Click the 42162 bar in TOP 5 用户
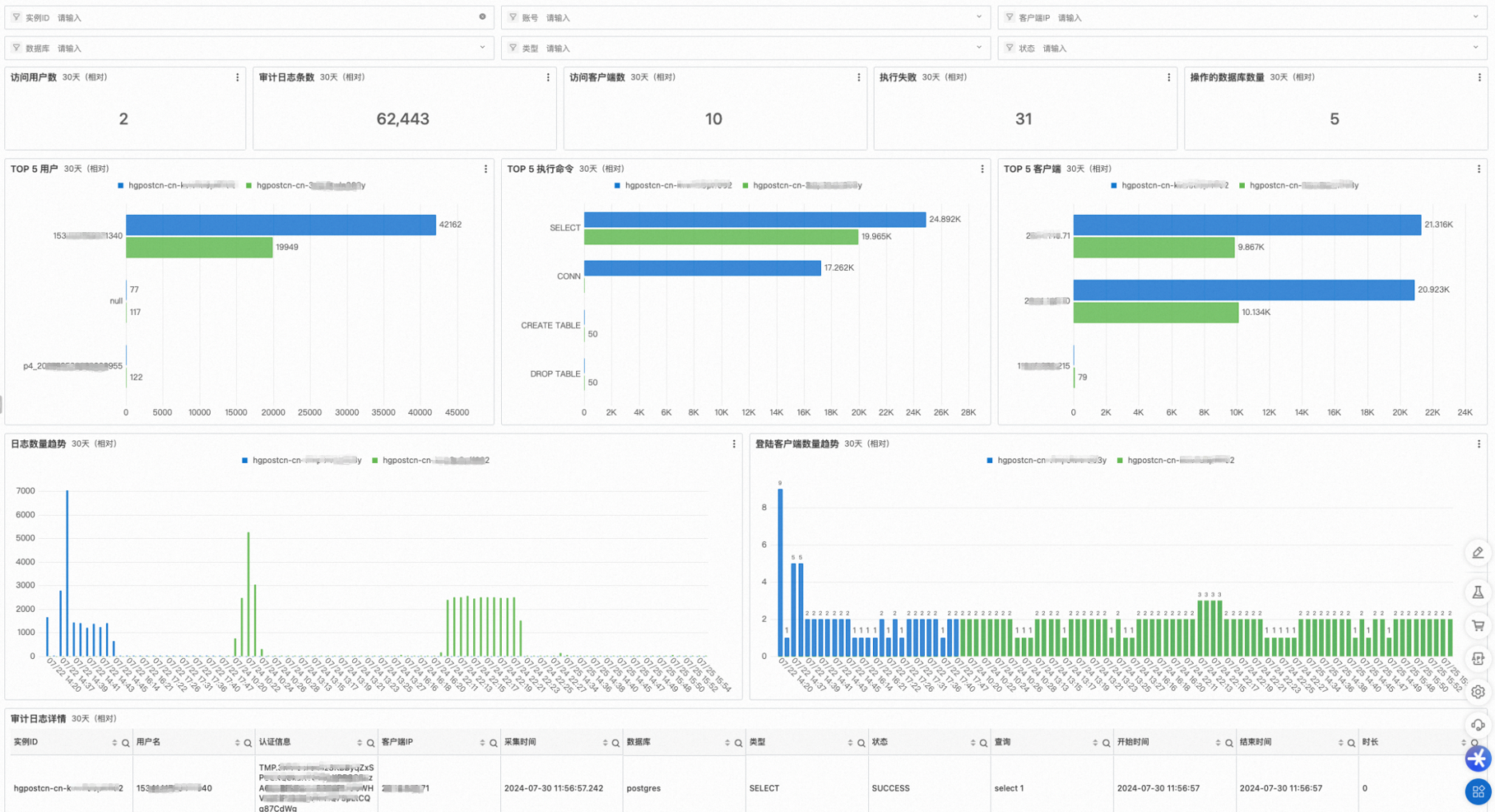The height and width of the screenshot is (812, 1495). click(281, 225)
